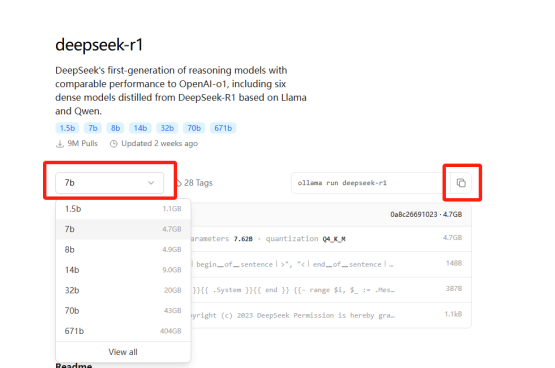Open the .System template row
The width and height of the screenshot is (555, 368).
(x=331, y=290)
